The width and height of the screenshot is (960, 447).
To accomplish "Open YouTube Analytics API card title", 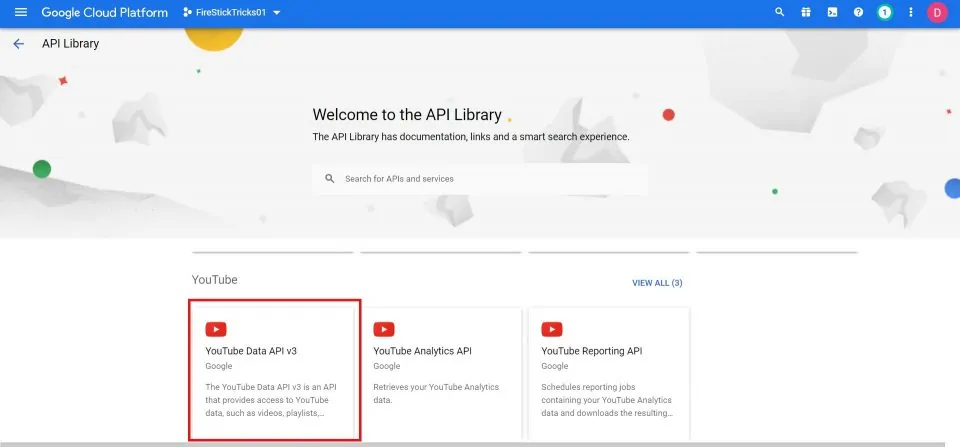I will (x=422, y=351).
